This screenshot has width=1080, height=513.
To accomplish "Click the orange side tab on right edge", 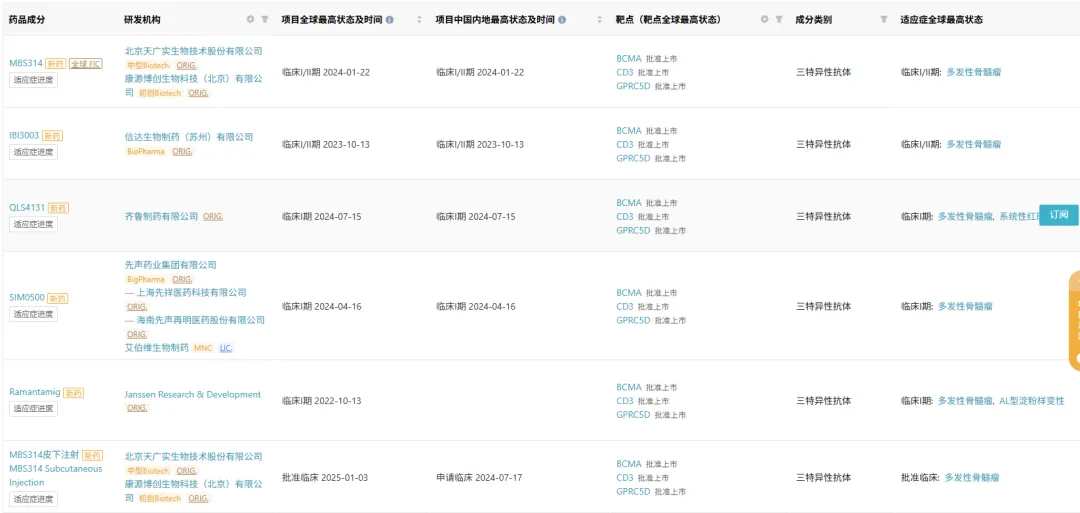I will pyautogui.click(x=1074, y=320).
